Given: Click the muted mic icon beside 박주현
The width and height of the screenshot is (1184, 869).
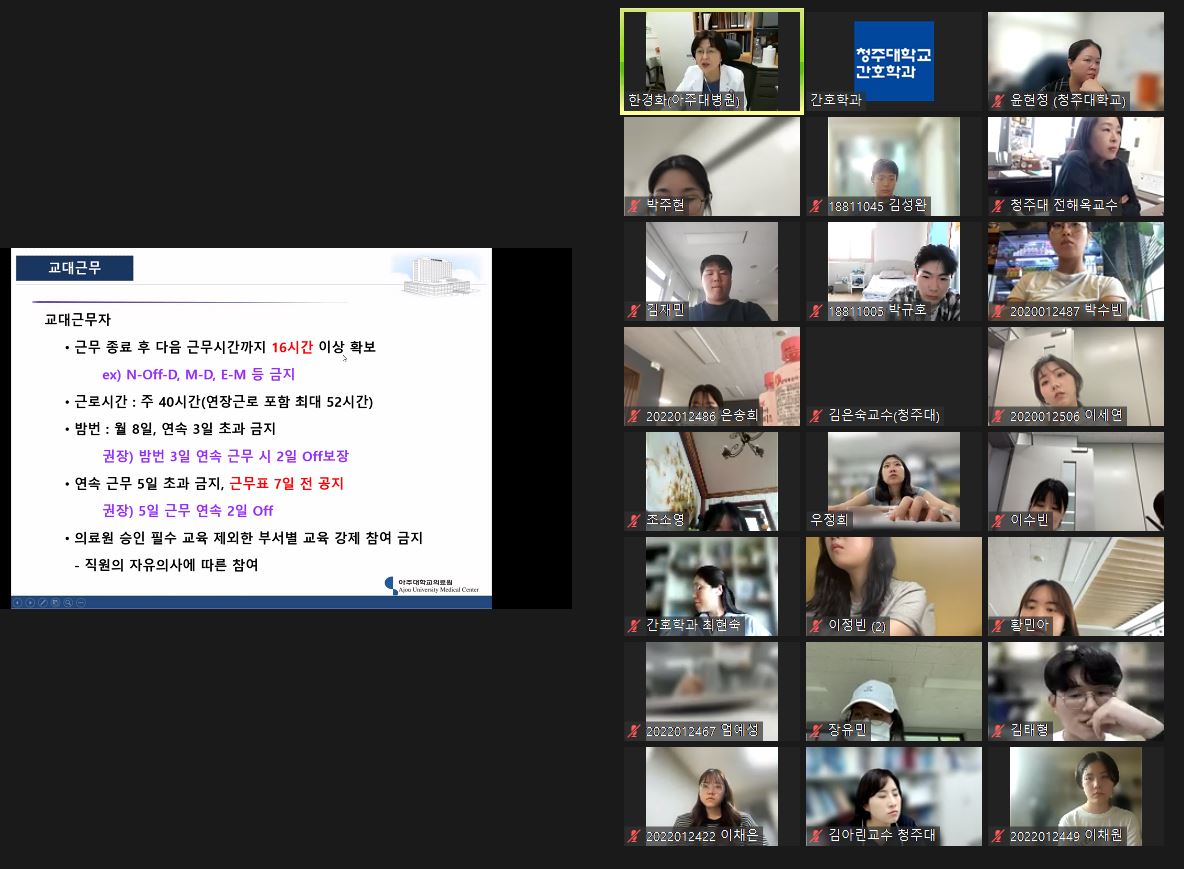Looking at the screenshot, I should point(633,206).
